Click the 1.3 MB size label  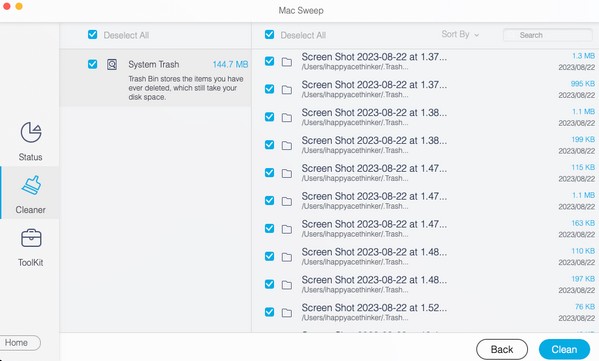pyautogui.click(x=583, y=56)
